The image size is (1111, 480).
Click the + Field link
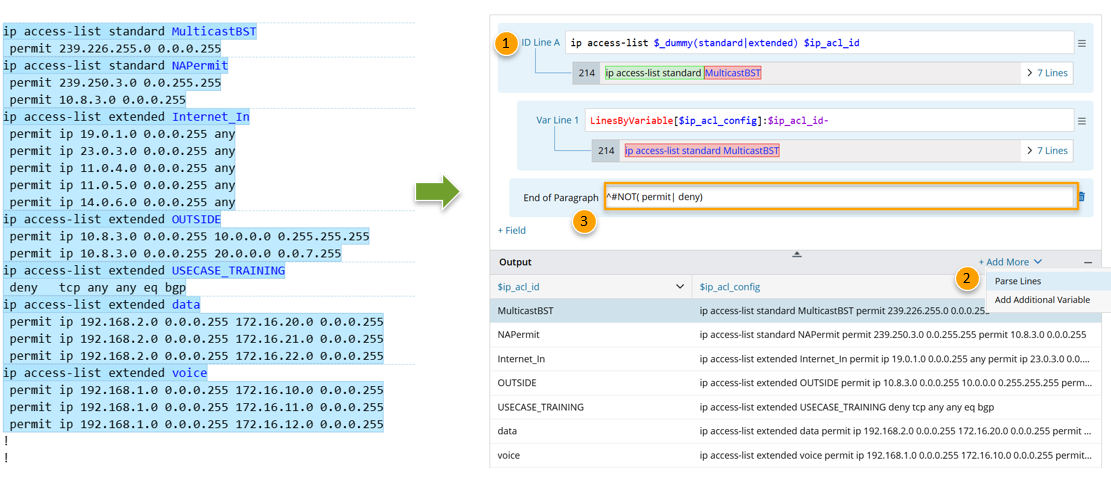pyautogui.click(x=512, y=230)
